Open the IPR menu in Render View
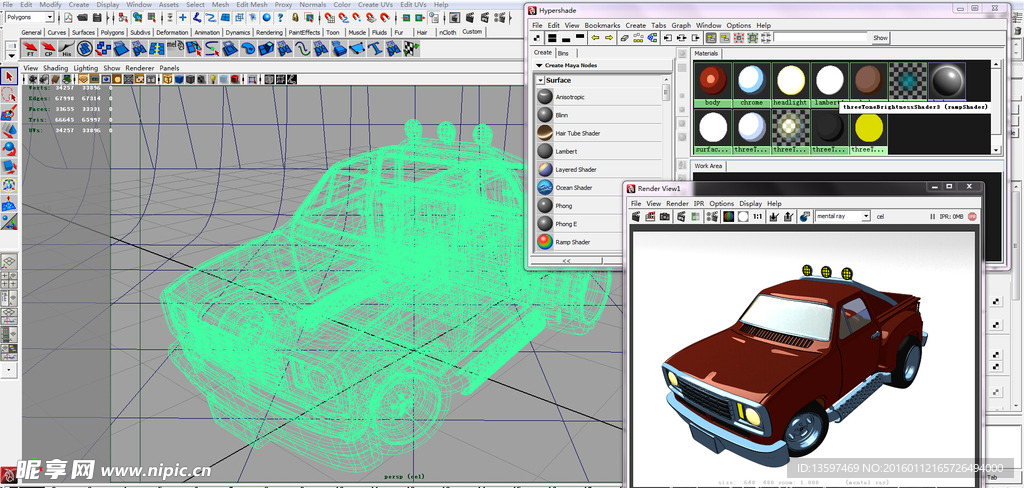The height and width of the screenshot is (488, 1024). [x=699, y=204]
